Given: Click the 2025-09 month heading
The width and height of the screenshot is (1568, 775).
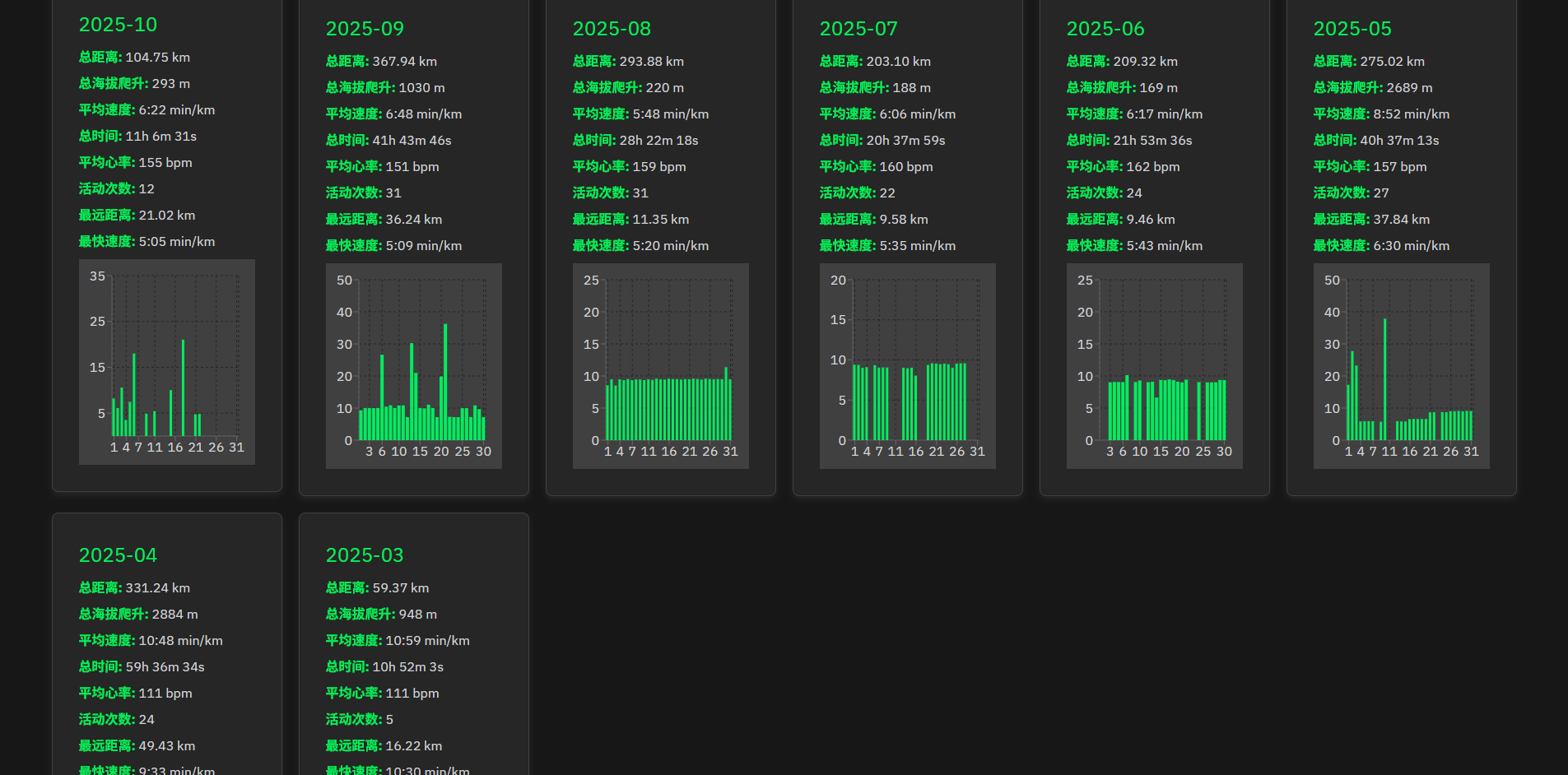Looking at the screenshot, I should pos(365,29).
